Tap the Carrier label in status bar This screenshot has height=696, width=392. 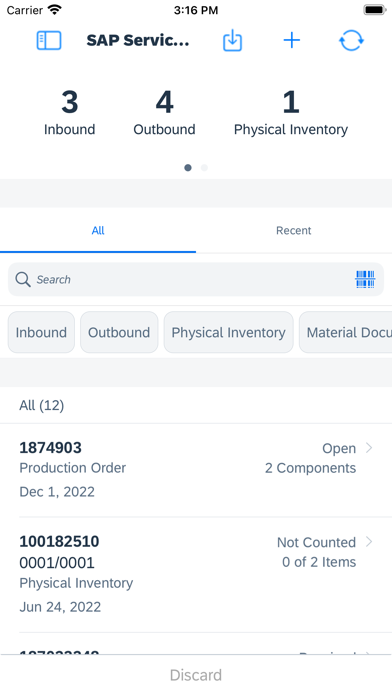click(x=25, y=10)
